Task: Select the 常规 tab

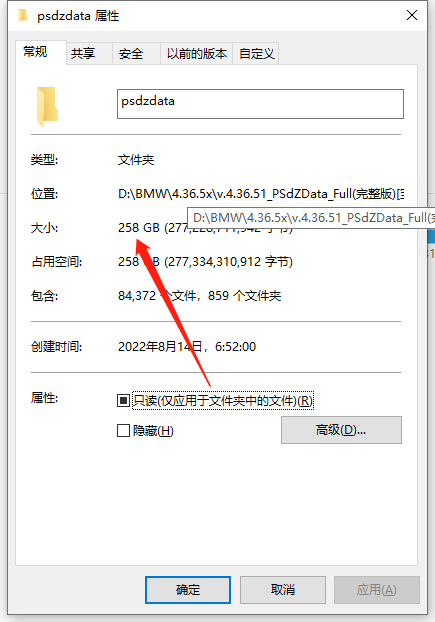Action: tap(36, 52)
